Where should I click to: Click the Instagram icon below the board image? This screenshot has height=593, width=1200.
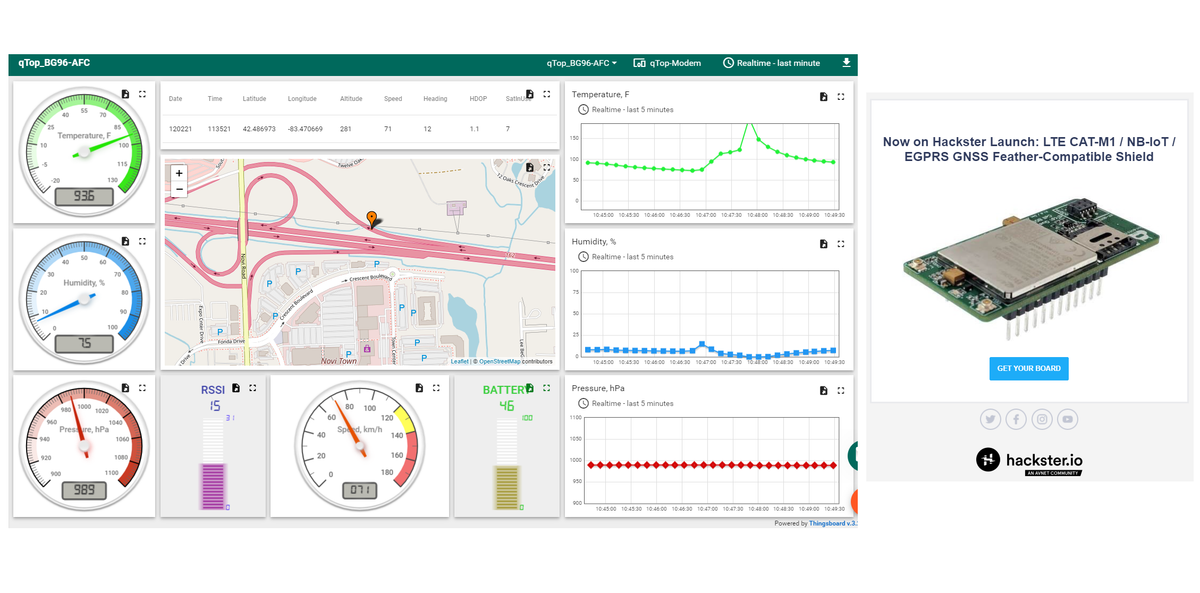pyautogui.click(x=1041, y=419)
